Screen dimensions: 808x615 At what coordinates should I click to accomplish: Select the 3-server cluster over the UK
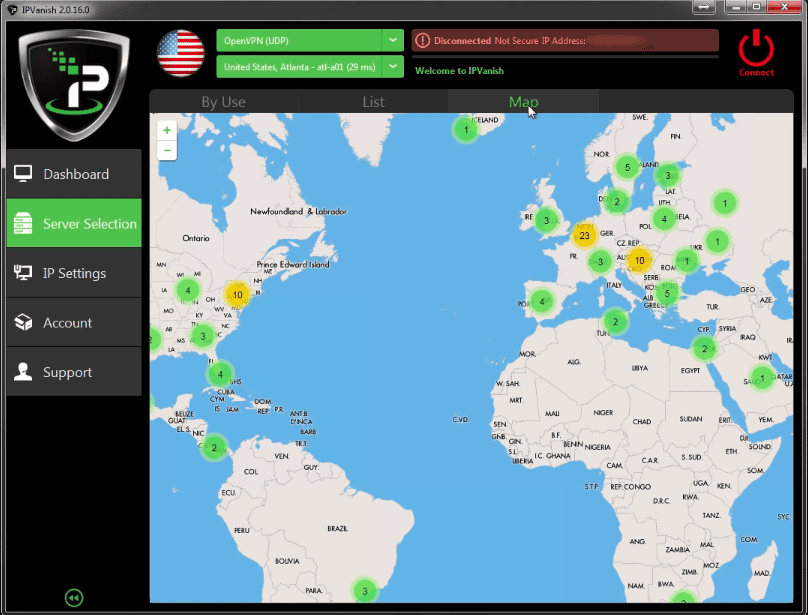click(x=546, y=221)
